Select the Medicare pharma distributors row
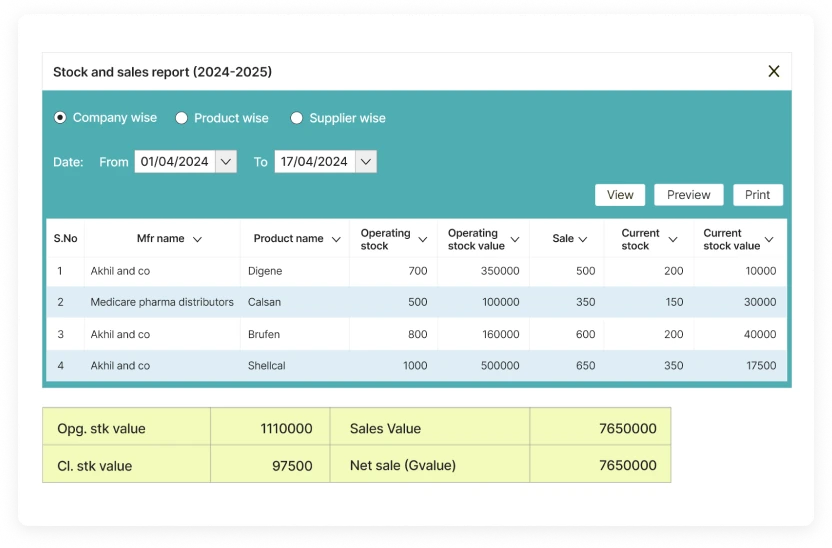 coord(162,302)
